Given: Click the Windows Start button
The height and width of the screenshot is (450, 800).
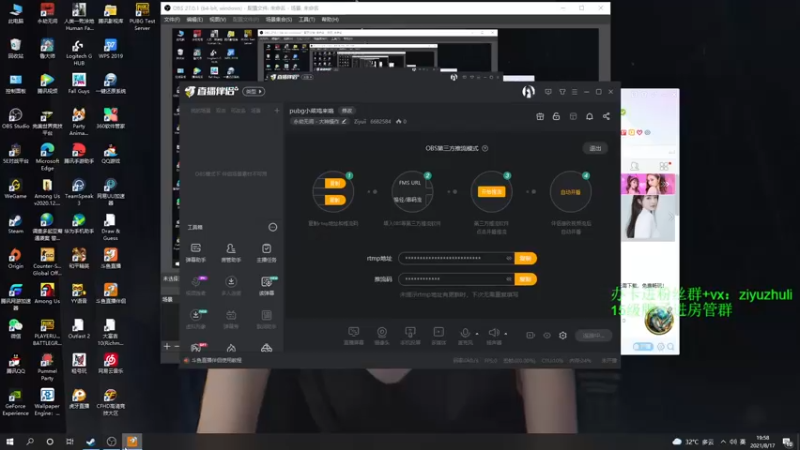Looking at the screenshot, I should [10, 441].
